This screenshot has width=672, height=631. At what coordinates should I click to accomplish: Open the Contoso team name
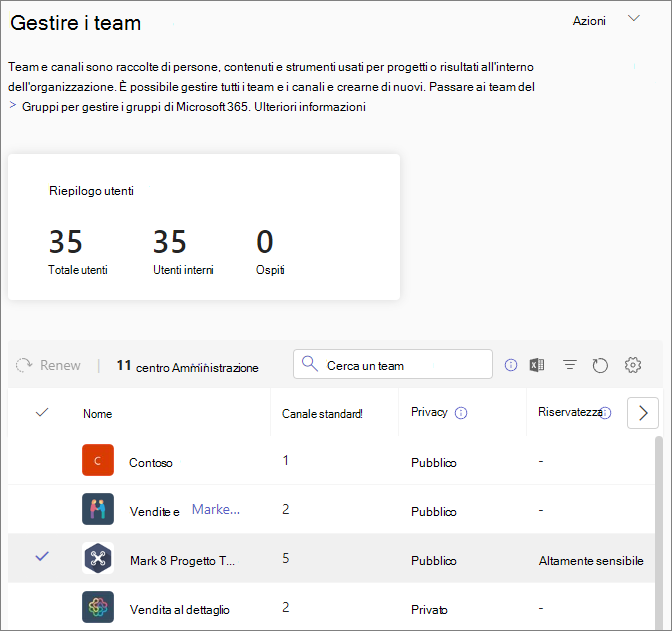pos(151,463)
